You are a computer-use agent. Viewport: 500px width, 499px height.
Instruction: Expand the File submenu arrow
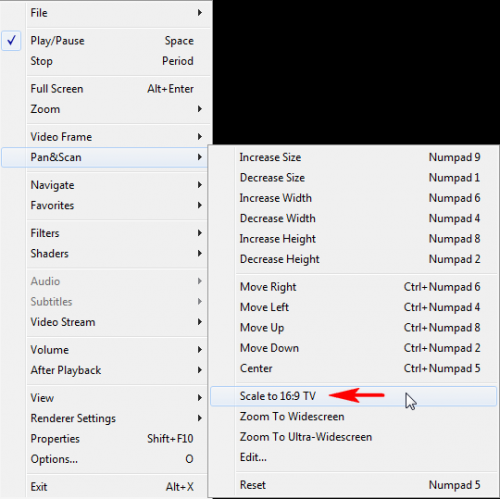200,13
